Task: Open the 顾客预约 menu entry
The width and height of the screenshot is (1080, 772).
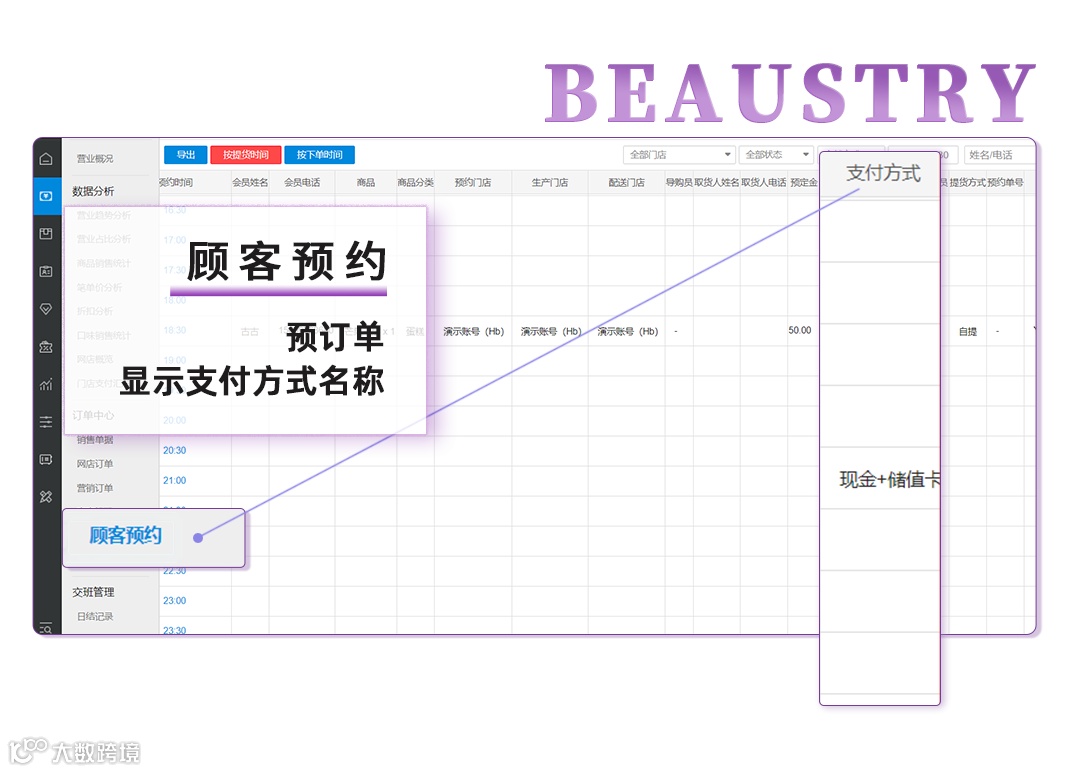Action: (x=125, y=535)
